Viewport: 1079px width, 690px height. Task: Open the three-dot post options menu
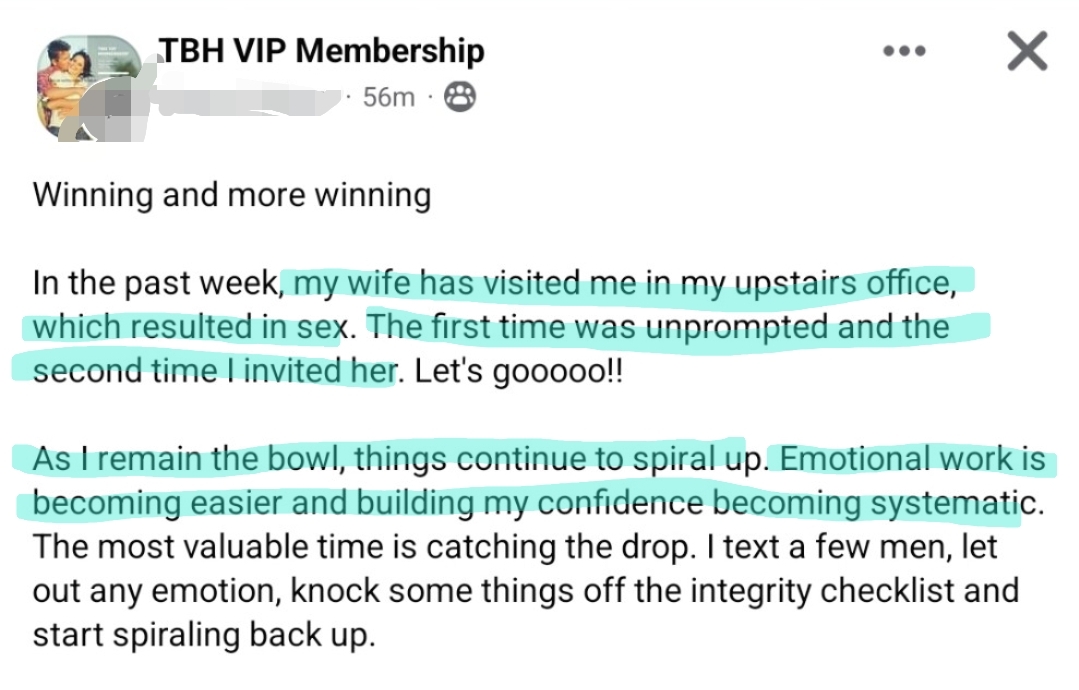(x=904, y=51)
